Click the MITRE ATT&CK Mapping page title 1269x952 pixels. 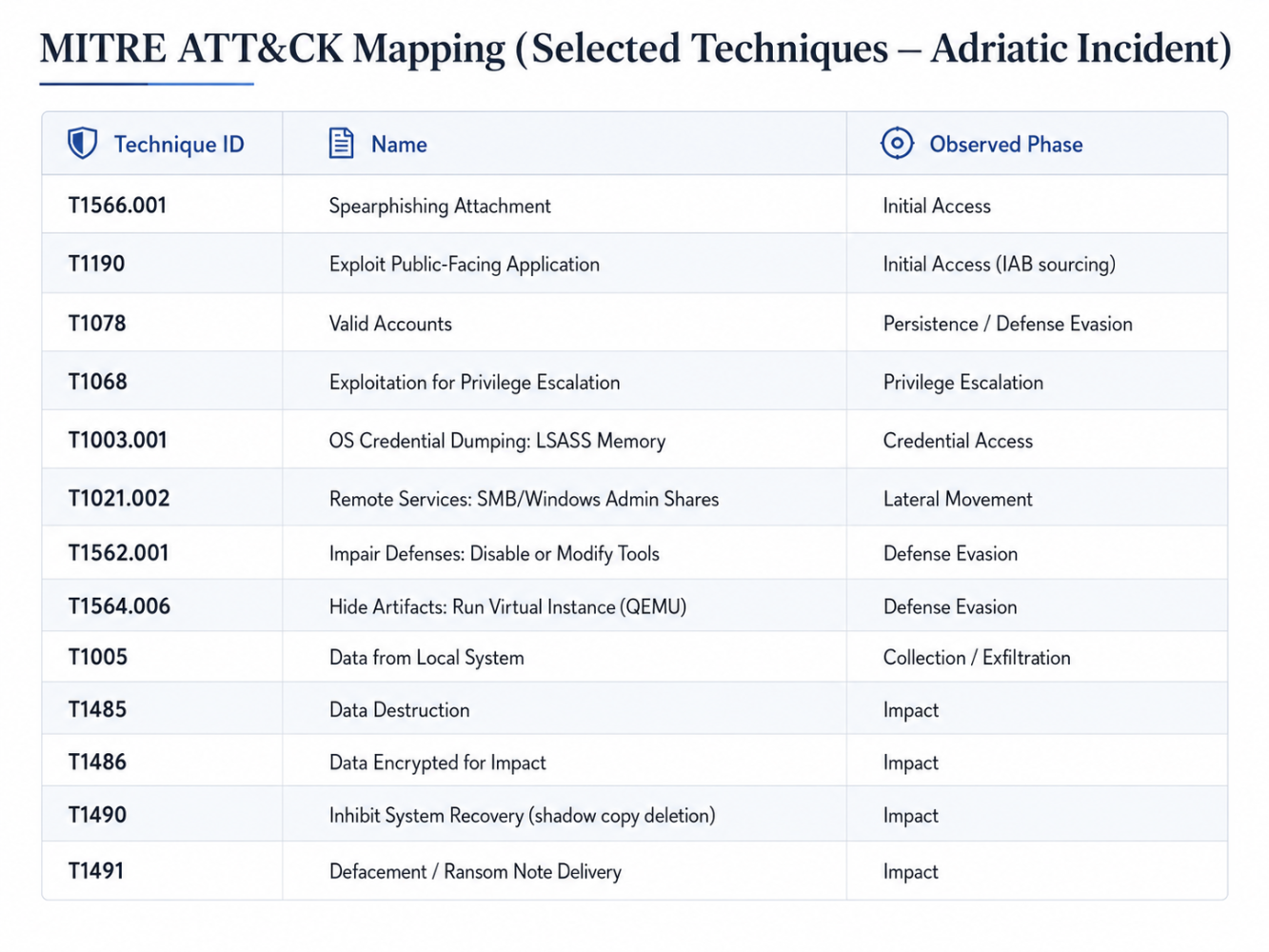click(x=636, y=49)
